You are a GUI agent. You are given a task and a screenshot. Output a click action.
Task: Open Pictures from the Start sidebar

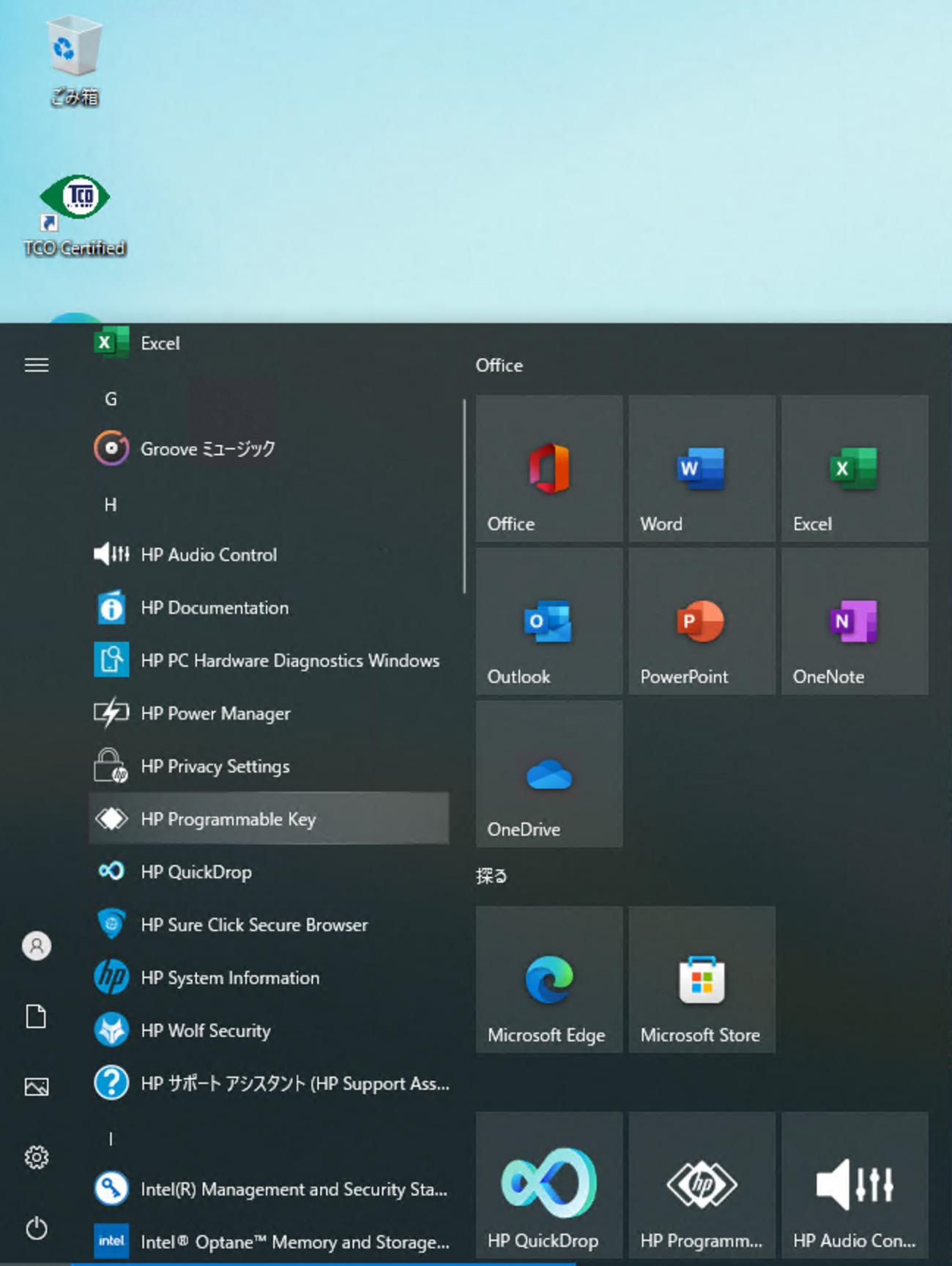pos(37,1087)
